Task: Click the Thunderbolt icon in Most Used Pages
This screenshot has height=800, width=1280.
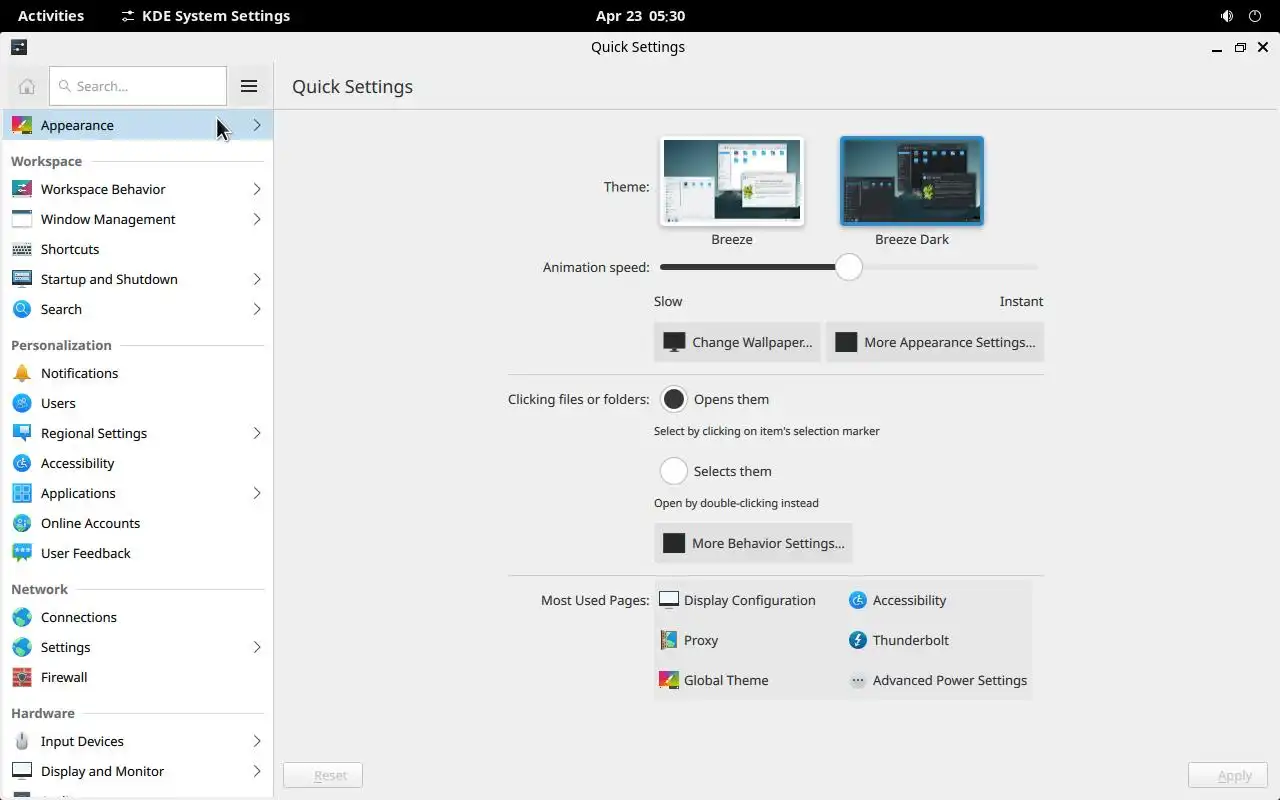Action: pyautogui.click(x=857, y=640)
